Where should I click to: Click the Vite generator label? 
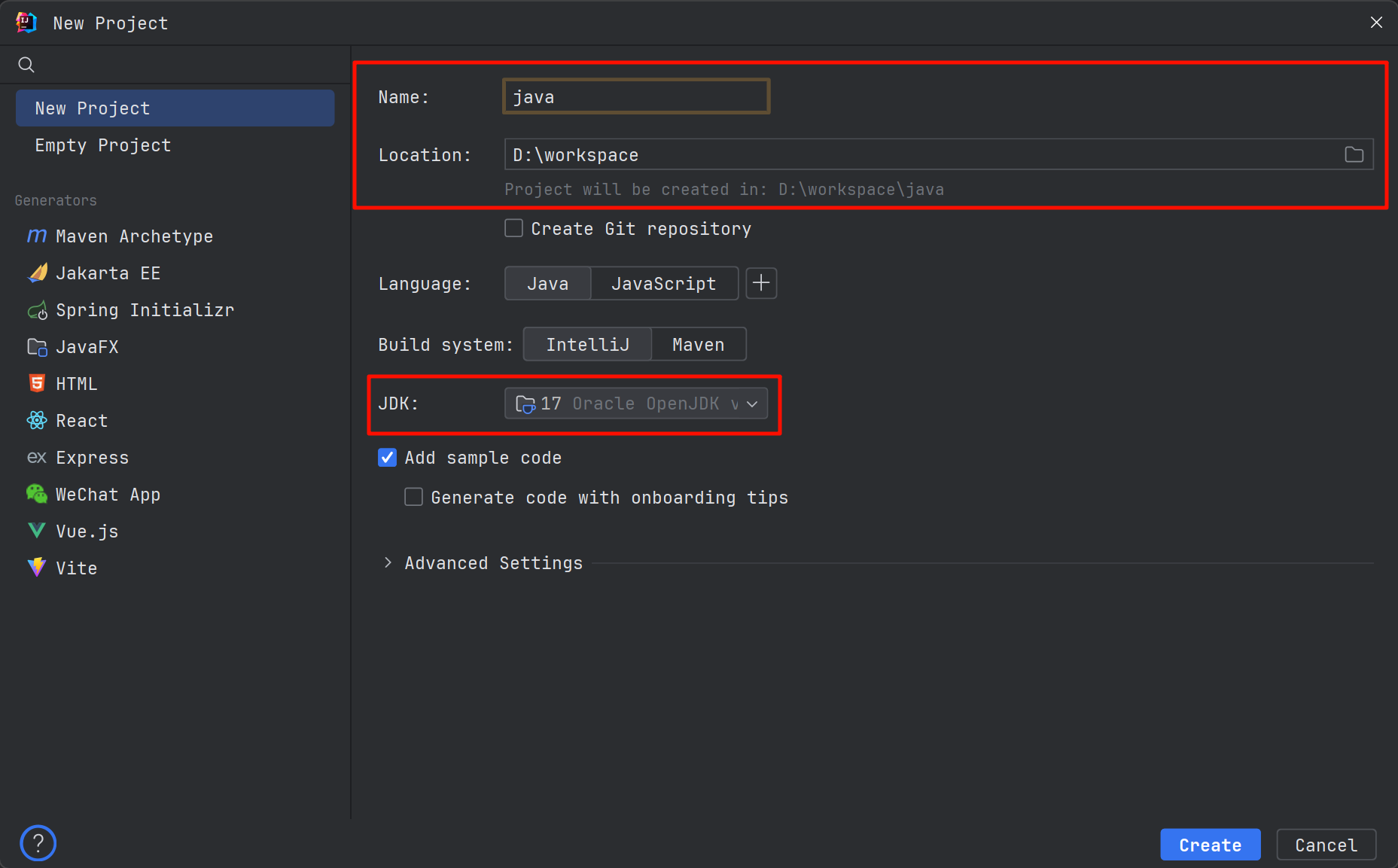click(77, 568)
